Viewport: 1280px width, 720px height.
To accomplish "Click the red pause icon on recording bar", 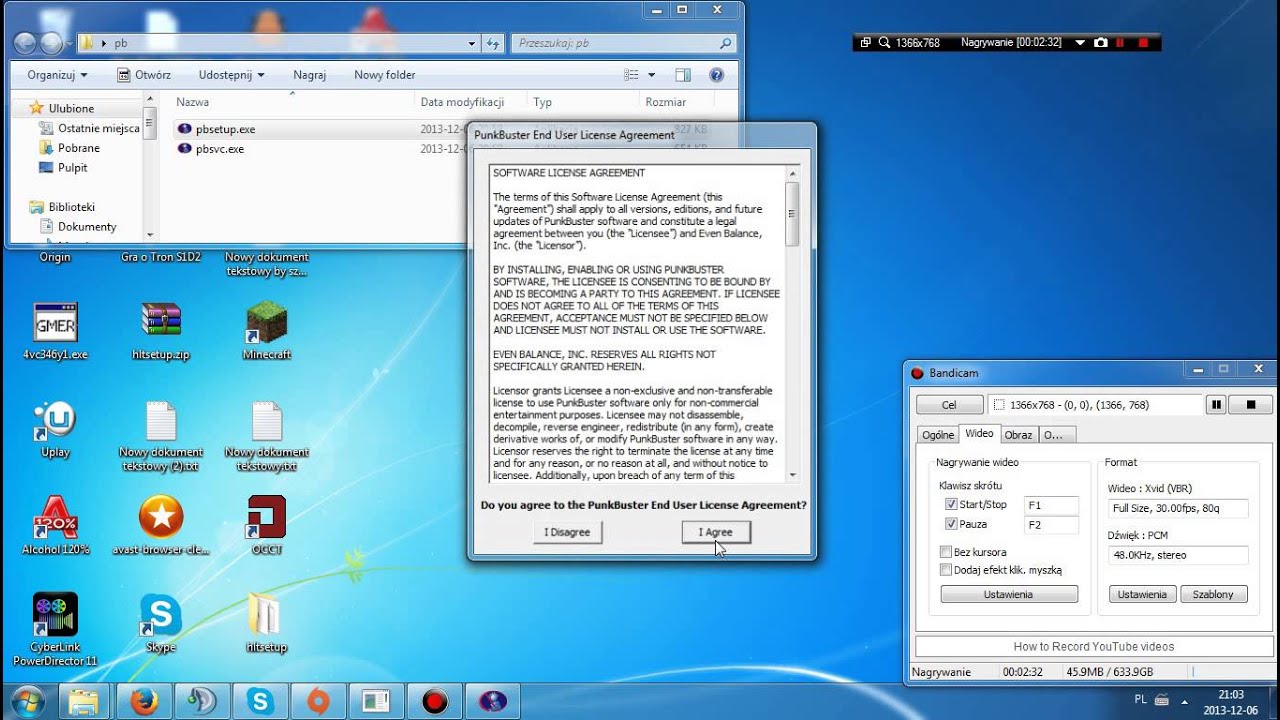I will (x=1120, y=43).
